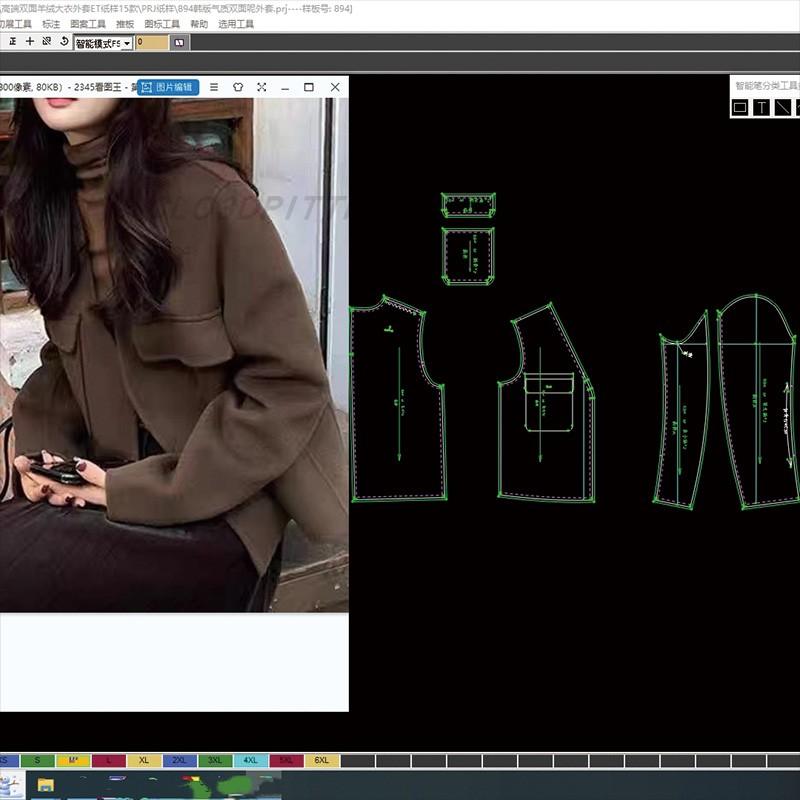Select the 6XL size swatch
The width and height of the screenshot is (800, 800).
322,761
